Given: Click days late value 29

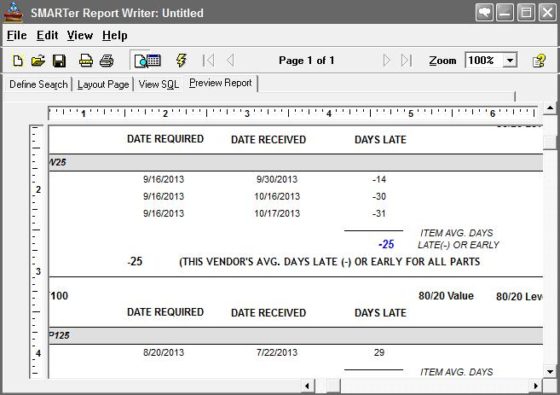Looking at the screenshot, I should tap(379, 352).
